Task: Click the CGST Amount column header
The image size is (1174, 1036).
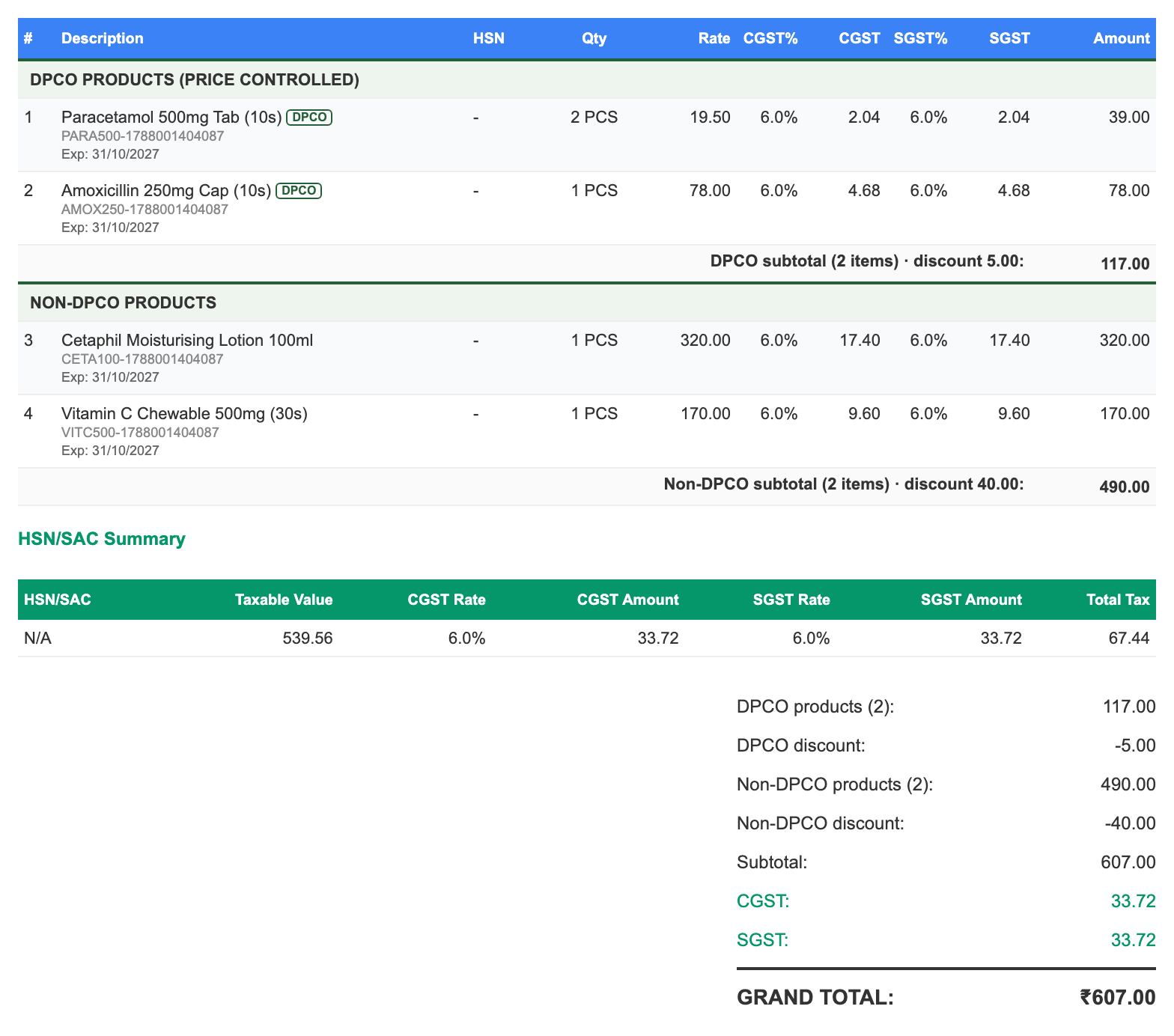Action: click(628, 600)
